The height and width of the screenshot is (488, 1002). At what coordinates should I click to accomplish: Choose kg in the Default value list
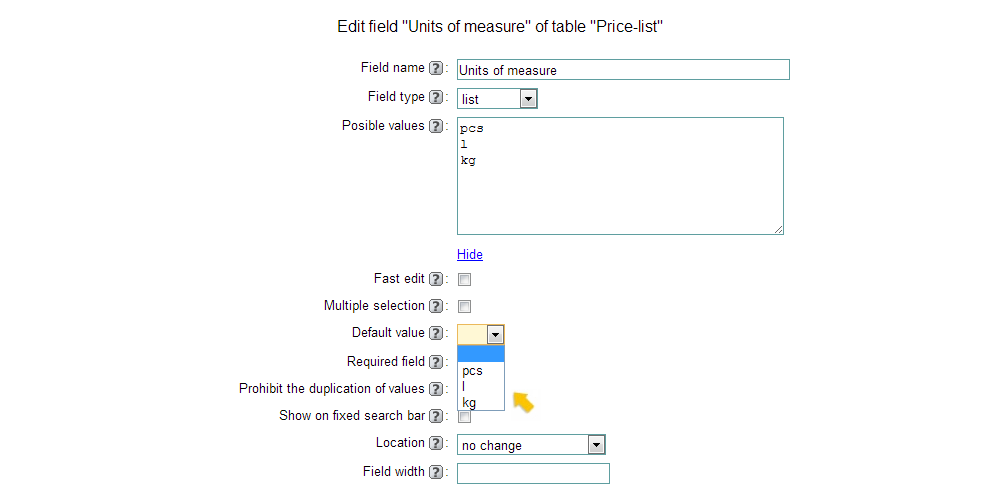481,402
